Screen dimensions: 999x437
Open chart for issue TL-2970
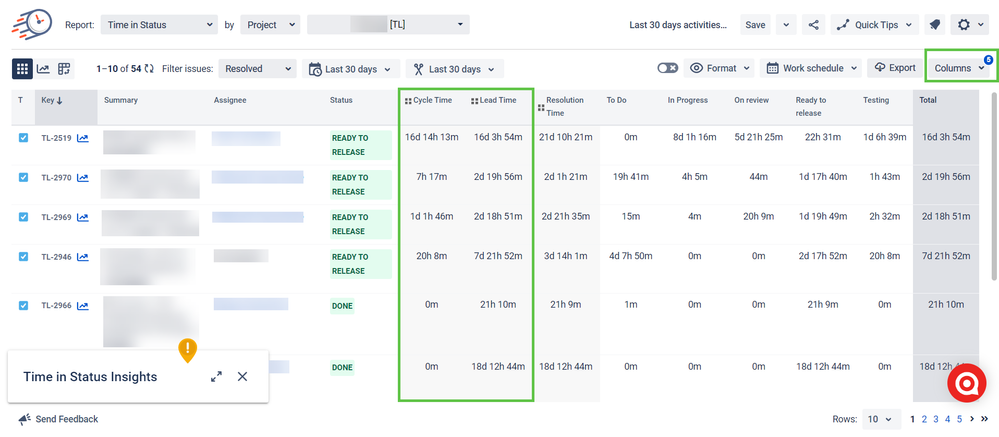click(x=83, y=177)
